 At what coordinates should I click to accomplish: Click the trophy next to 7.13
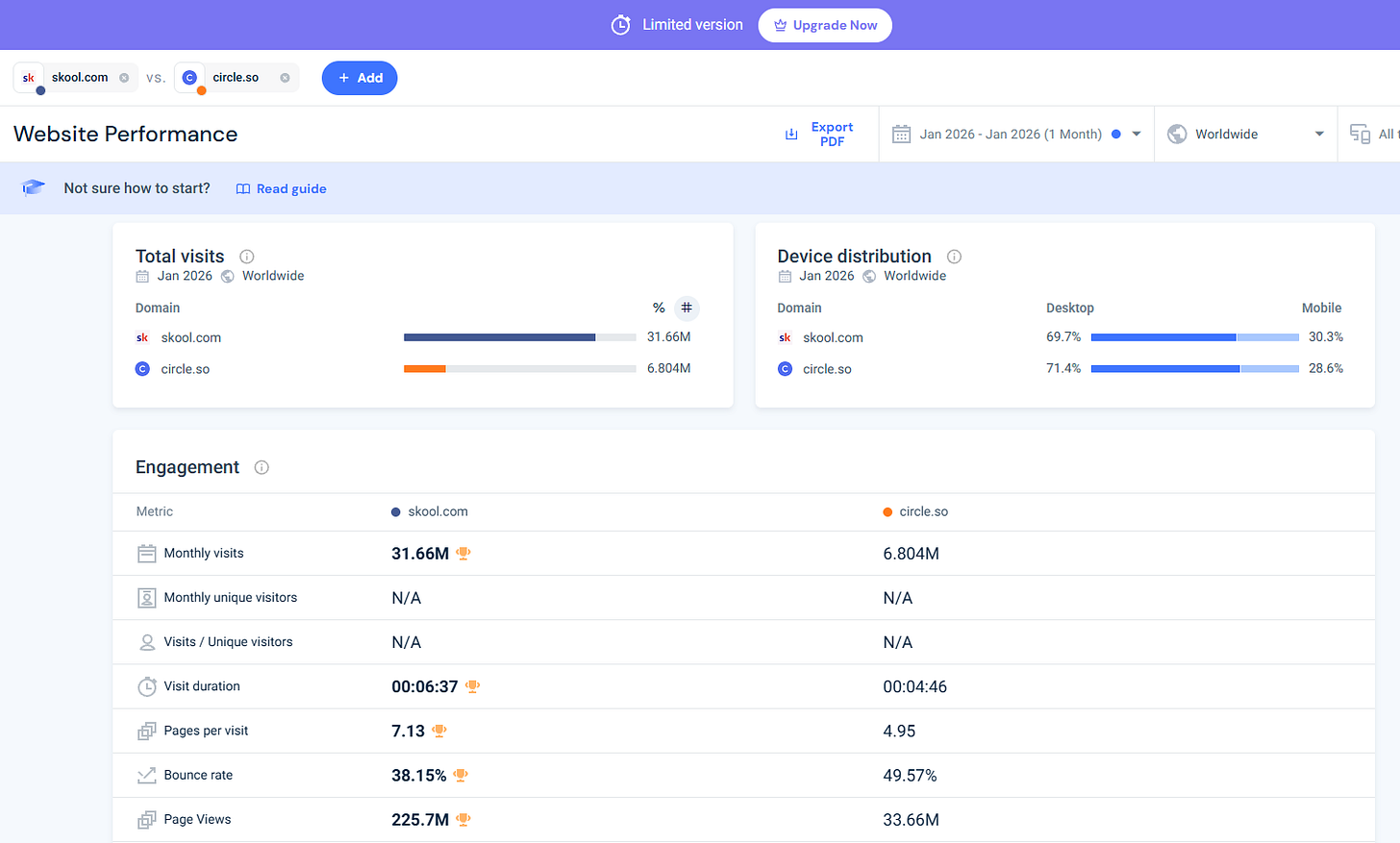(x=439, y=731)
